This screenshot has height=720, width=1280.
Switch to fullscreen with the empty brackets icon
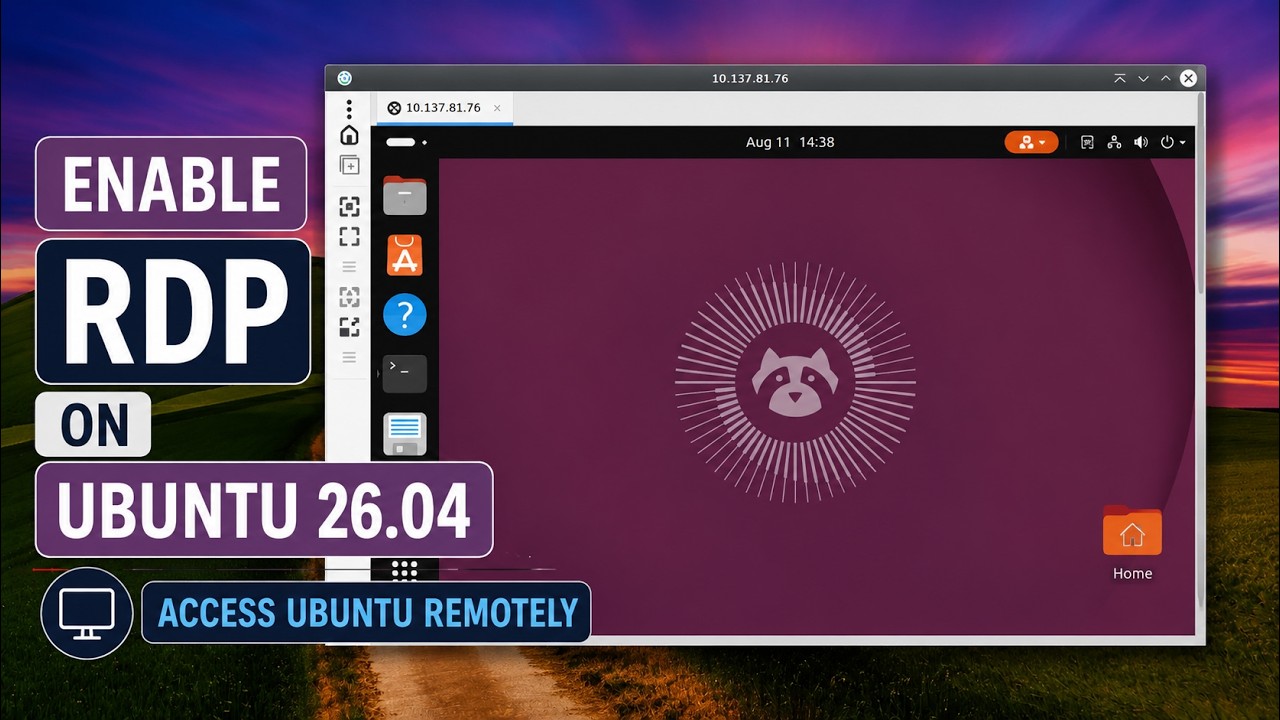pos(349,237)
